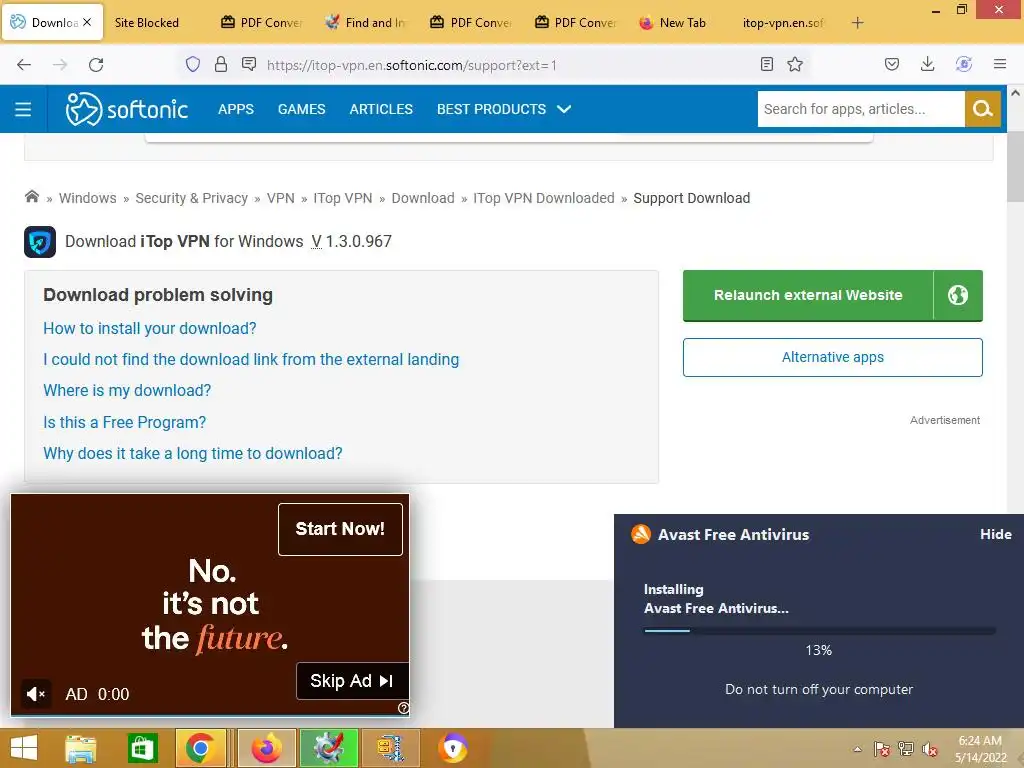Open the Windows Start button
Image resolution: width=1024 pixels, height=768 pixels.
(x=24, y=748)
